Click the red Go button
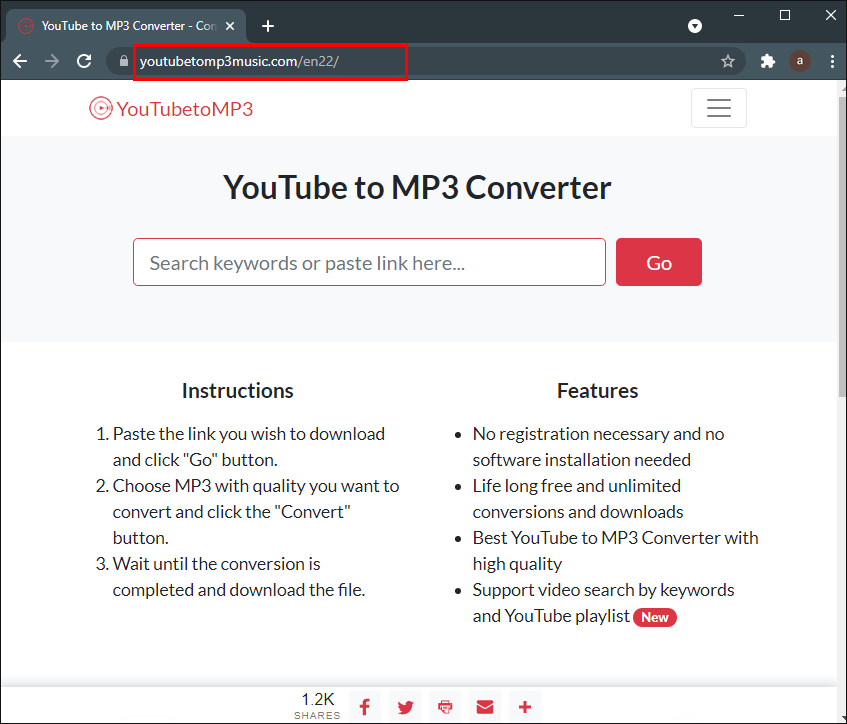Image resolution: width=847 pixels, height=724 pixels. pos(658,262)
